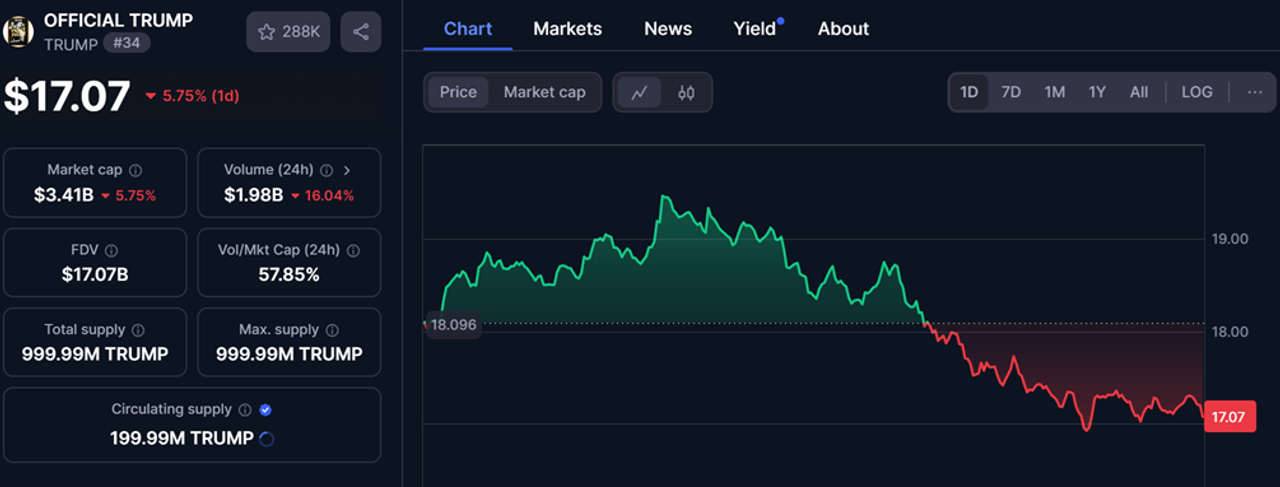This screenshot has height=487, width=1280.
Task: Click the $1.98B volume value
Action: pos(253,195)
